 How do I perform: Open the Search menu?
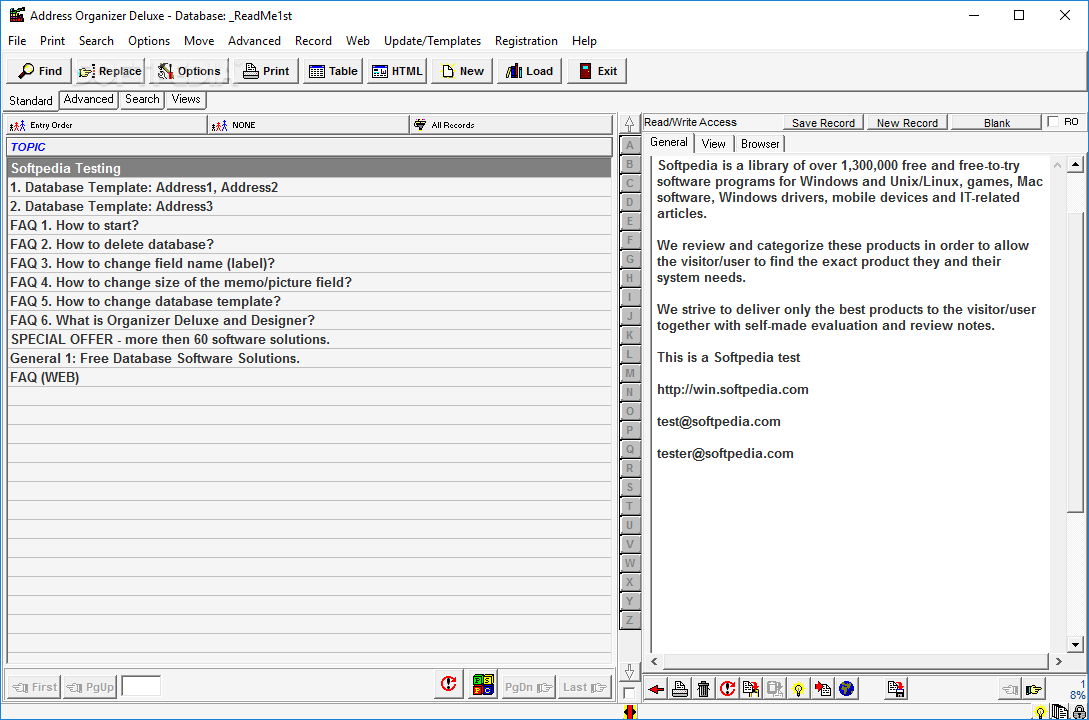coord(96,41)
